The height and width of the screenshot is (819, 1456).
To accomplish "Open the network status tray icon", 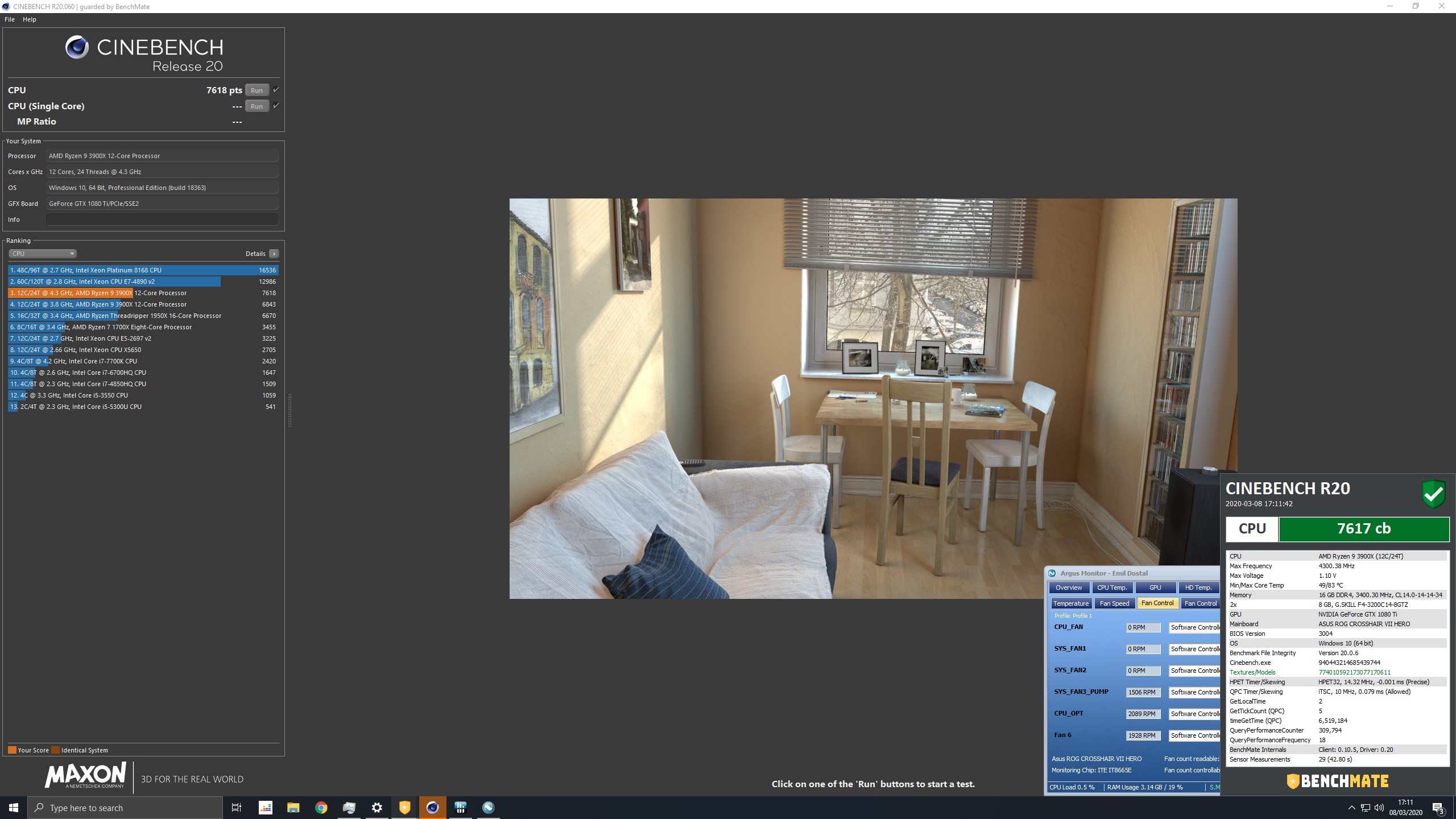I will [x=1366, y=807].
